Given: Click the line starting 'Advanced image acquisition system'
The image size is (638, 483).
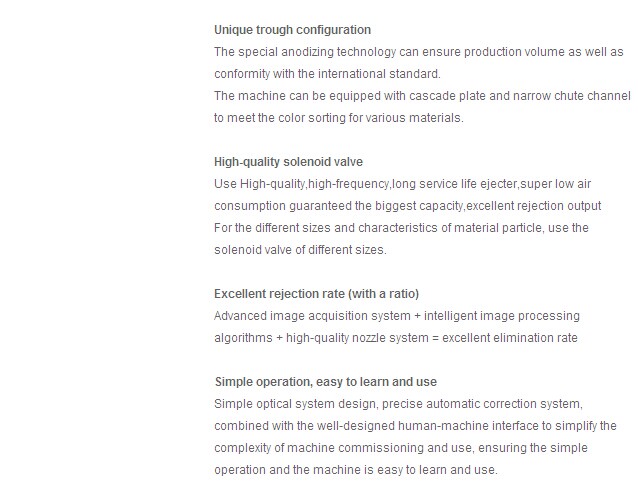Looking at the screenshot, I should click(397, 316).
